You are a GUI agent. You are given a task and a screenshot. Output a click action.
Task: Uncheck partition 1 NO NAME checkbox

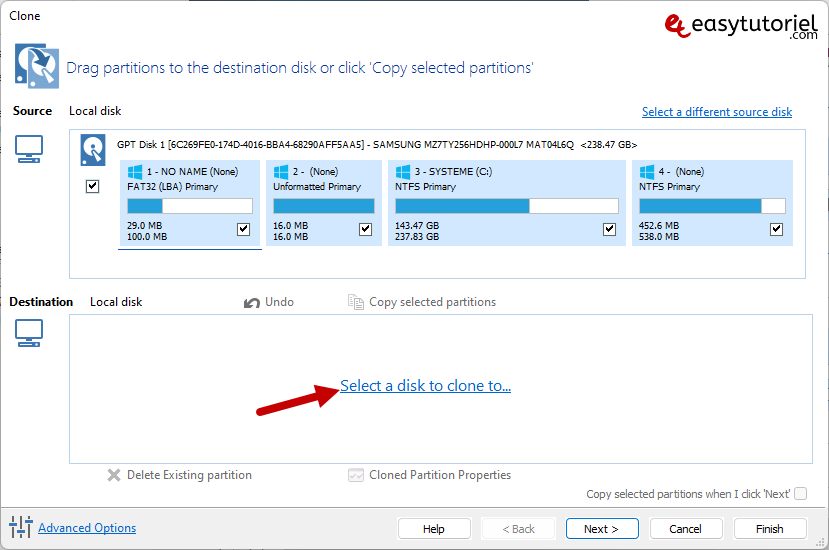click(243, 230)
